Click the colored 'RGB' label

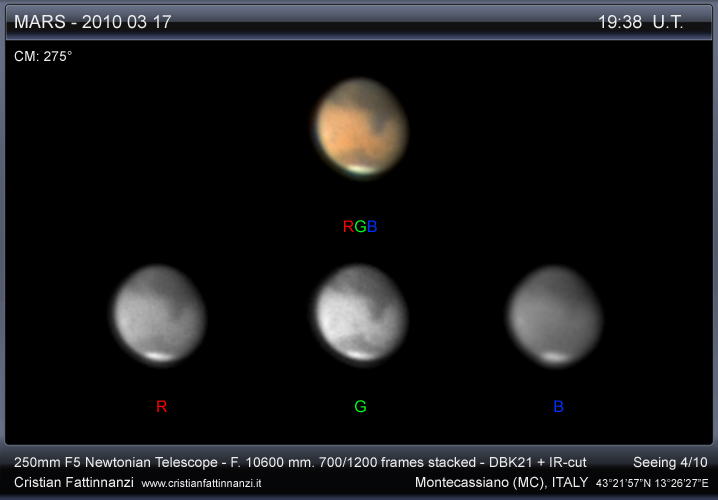[x=360, y=226]
